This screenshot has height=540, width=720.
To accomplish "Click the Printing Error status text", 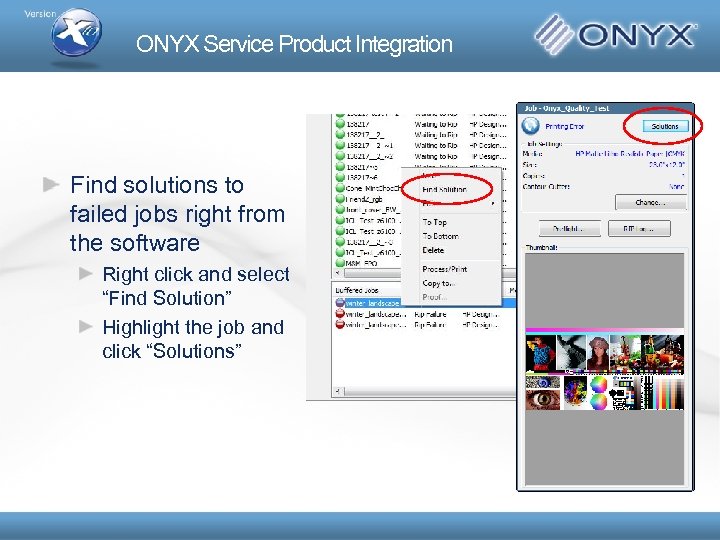I will (x=564, y=126).
